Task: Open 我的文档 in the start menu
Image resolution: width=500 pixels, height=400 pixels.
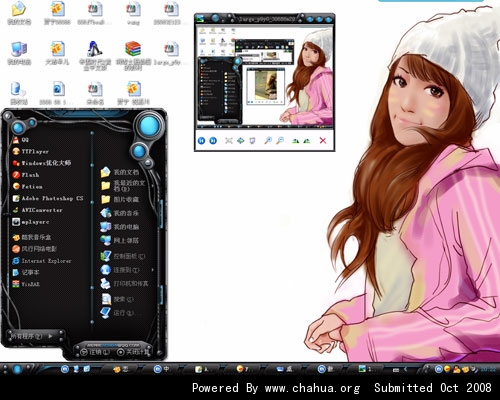Action: click(120, 172)
